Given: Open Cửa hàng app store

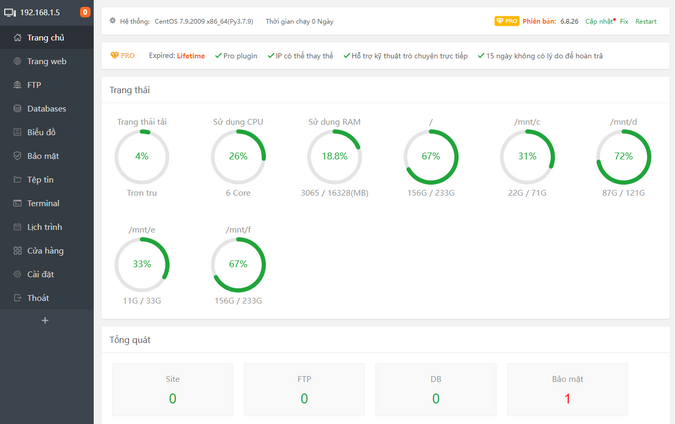Looking at the screenshot, I should (x=46, y=251).
